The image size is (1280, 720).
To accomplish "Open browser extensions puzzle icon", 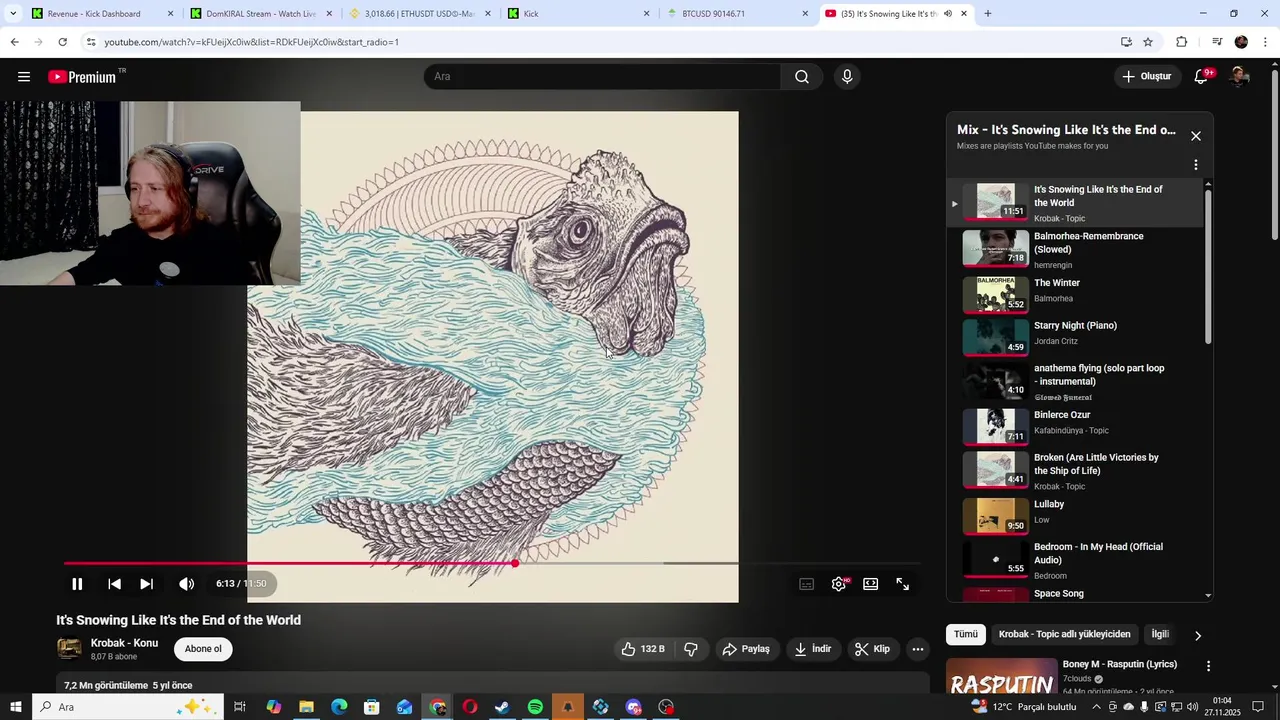I will tap(1182, 42).
